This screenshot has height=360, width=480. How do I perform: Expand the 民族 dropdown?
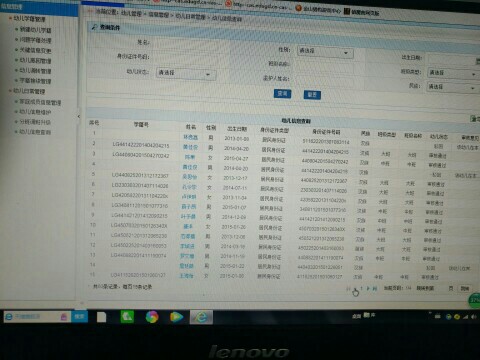click(453, 87)
